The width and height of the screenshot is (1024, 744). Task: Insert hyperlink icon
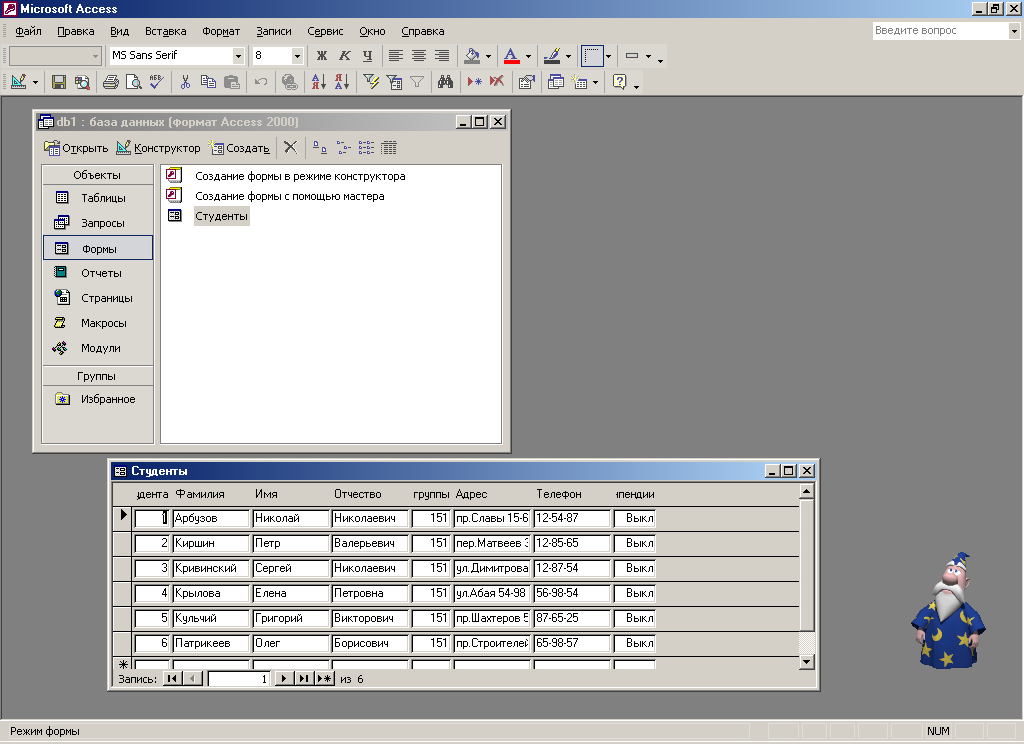(x=290, y=82)
